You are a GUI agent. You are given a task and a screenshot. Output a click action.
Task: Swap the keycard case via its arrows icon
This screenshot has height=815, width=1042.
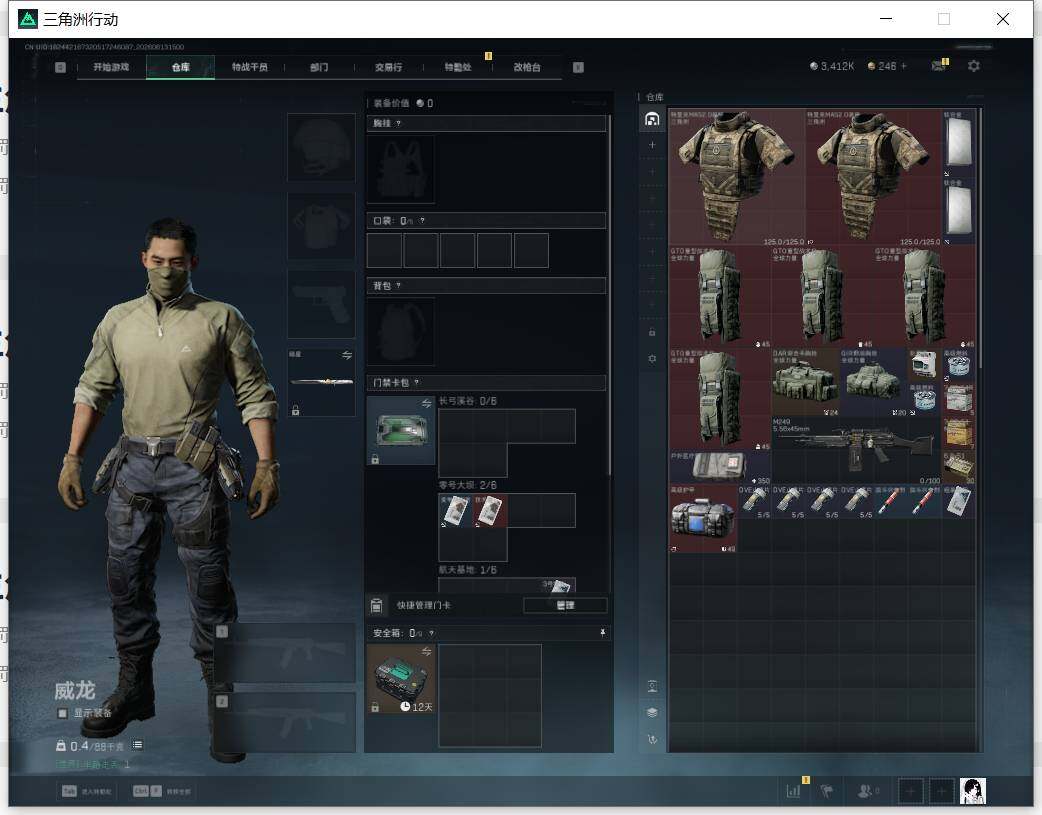[427, 404]
